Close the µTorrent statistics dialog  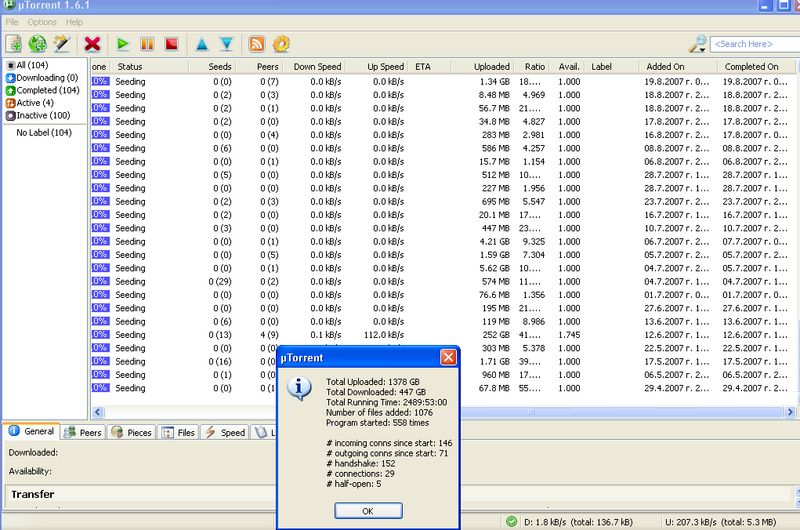pyautogui.click(x=448, y=358)
